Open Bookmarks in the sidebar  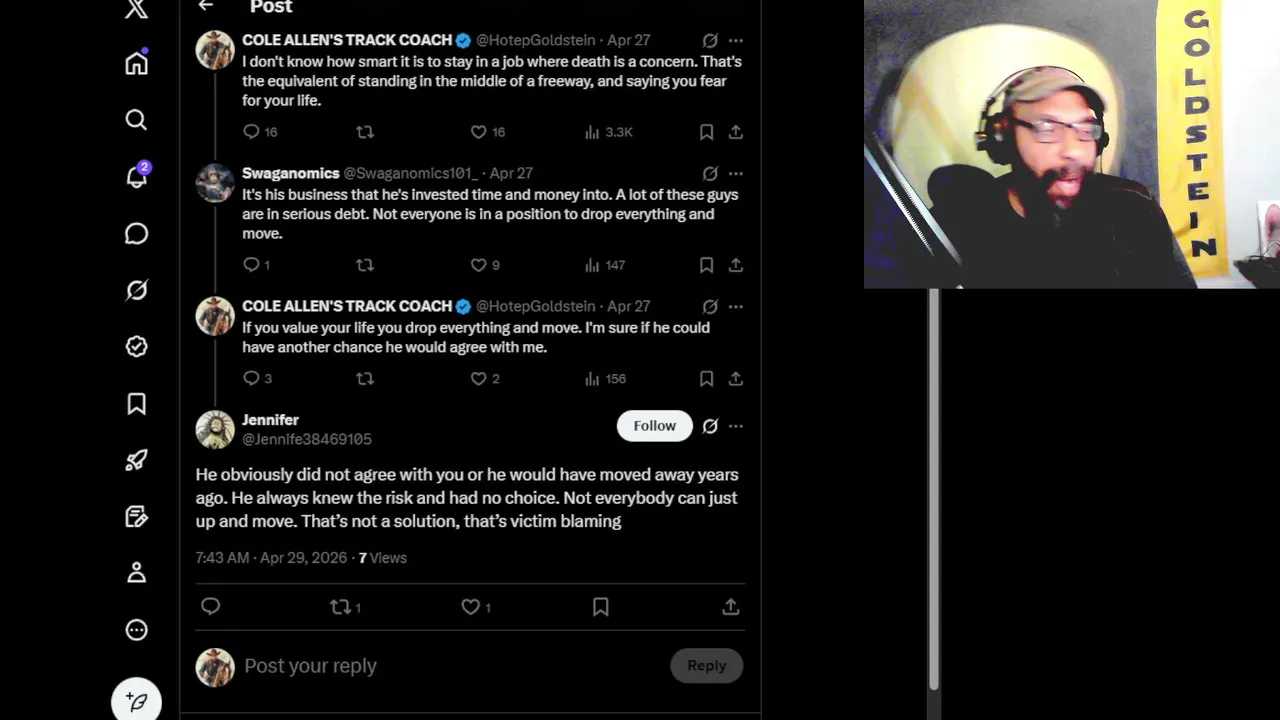(136, 403)
